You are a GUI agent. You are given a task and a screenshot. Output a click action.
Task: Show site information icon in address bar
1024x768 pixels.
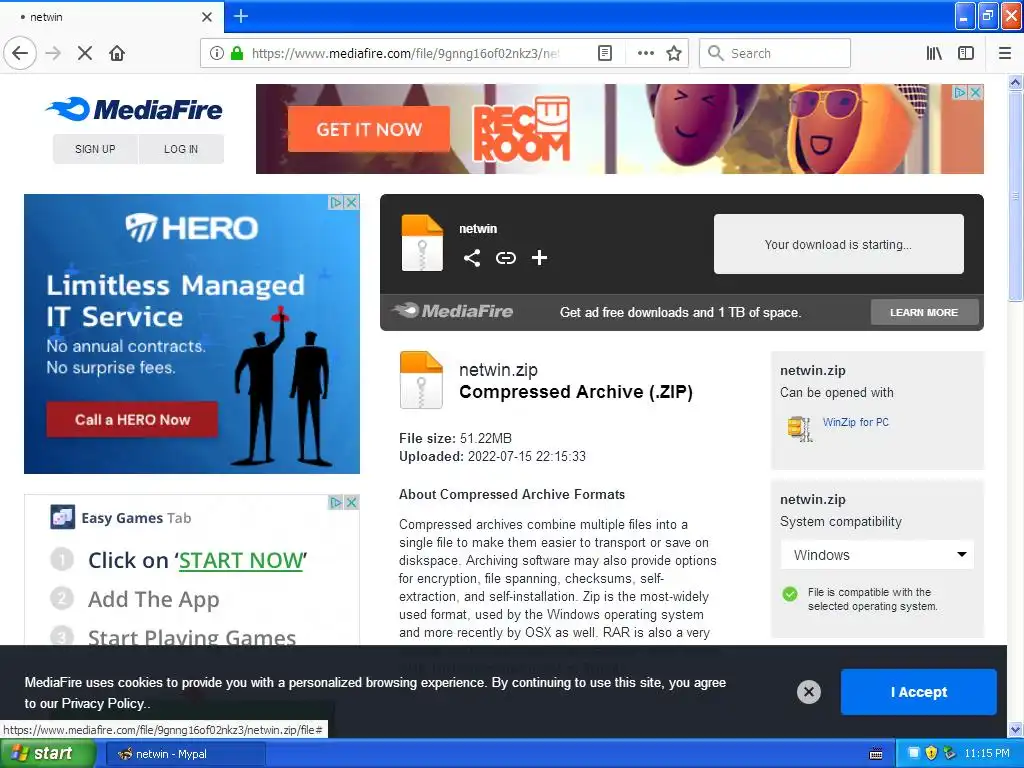217,53
